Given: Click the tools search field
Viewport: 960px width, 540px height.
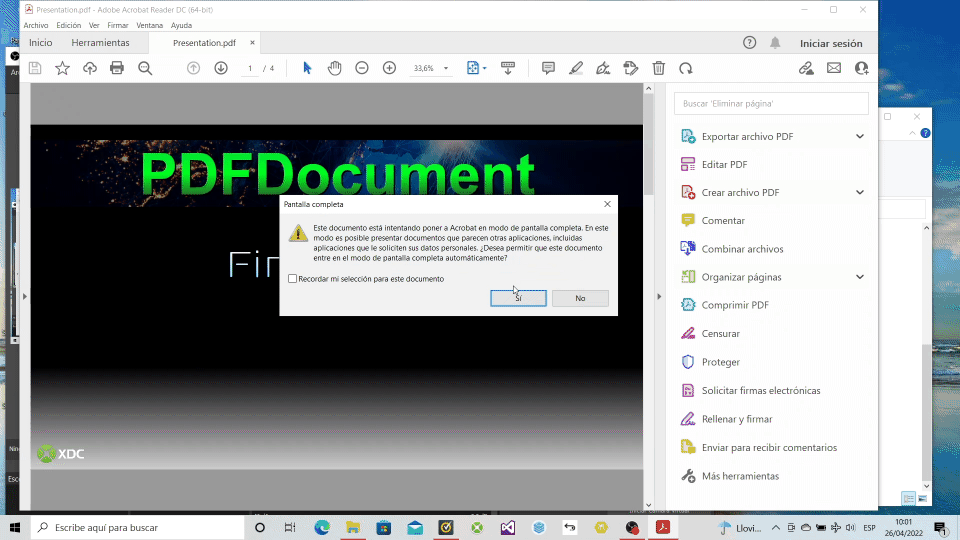Looking at the screenshot, I should [771, 103].
